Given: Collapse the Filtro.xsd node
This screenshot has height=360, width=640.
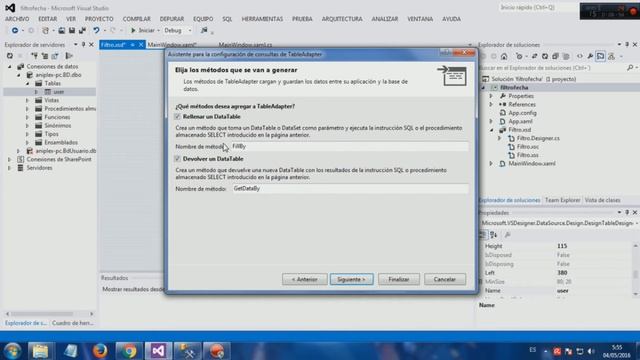Looking at the screenshot, I should [491, 130].
